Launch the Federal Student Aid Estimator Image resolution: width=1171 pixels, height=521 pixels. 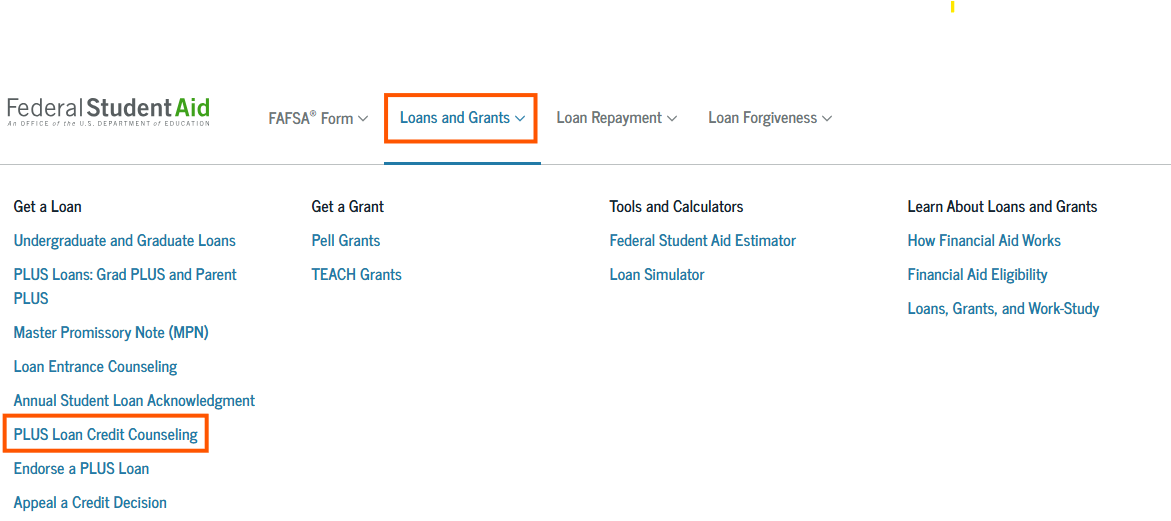pyautogui.click(x=703, y=241)
